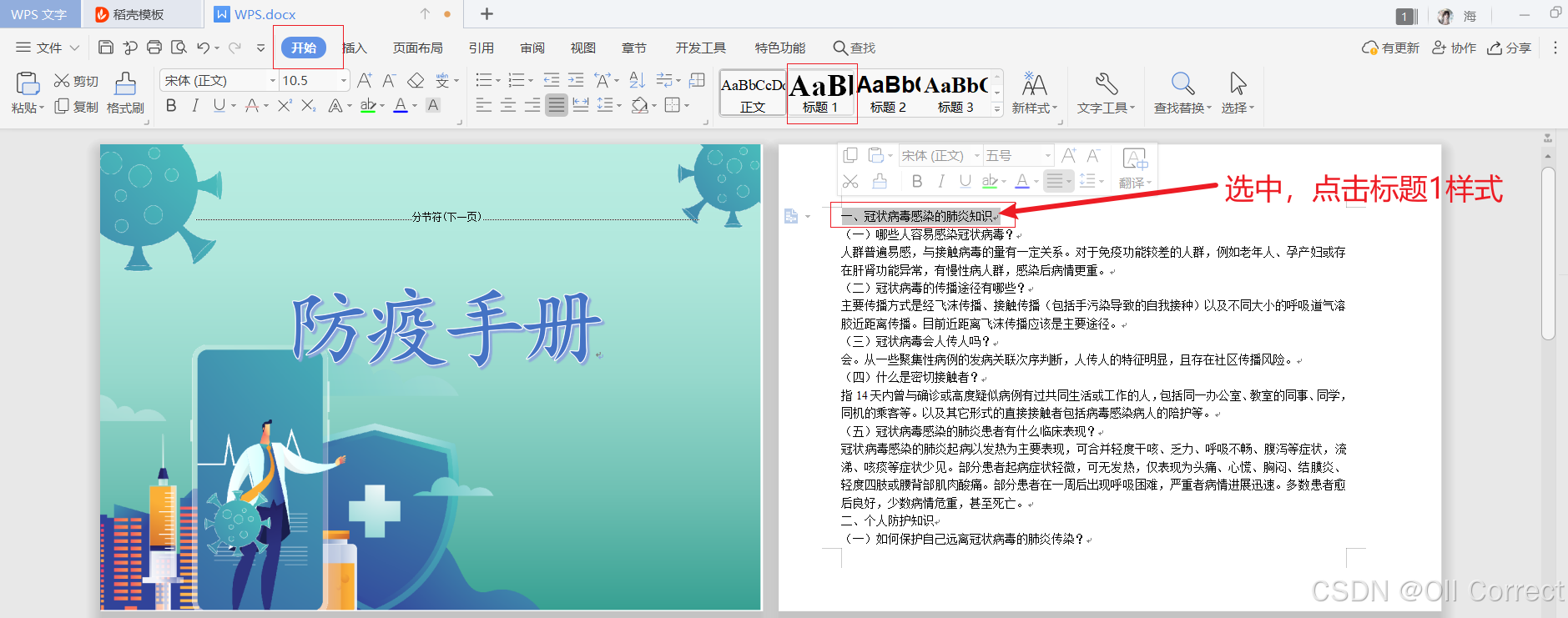Click the 查找 search field in menu bar
The width and height of the screenshot is (1568, 618).
855,48
